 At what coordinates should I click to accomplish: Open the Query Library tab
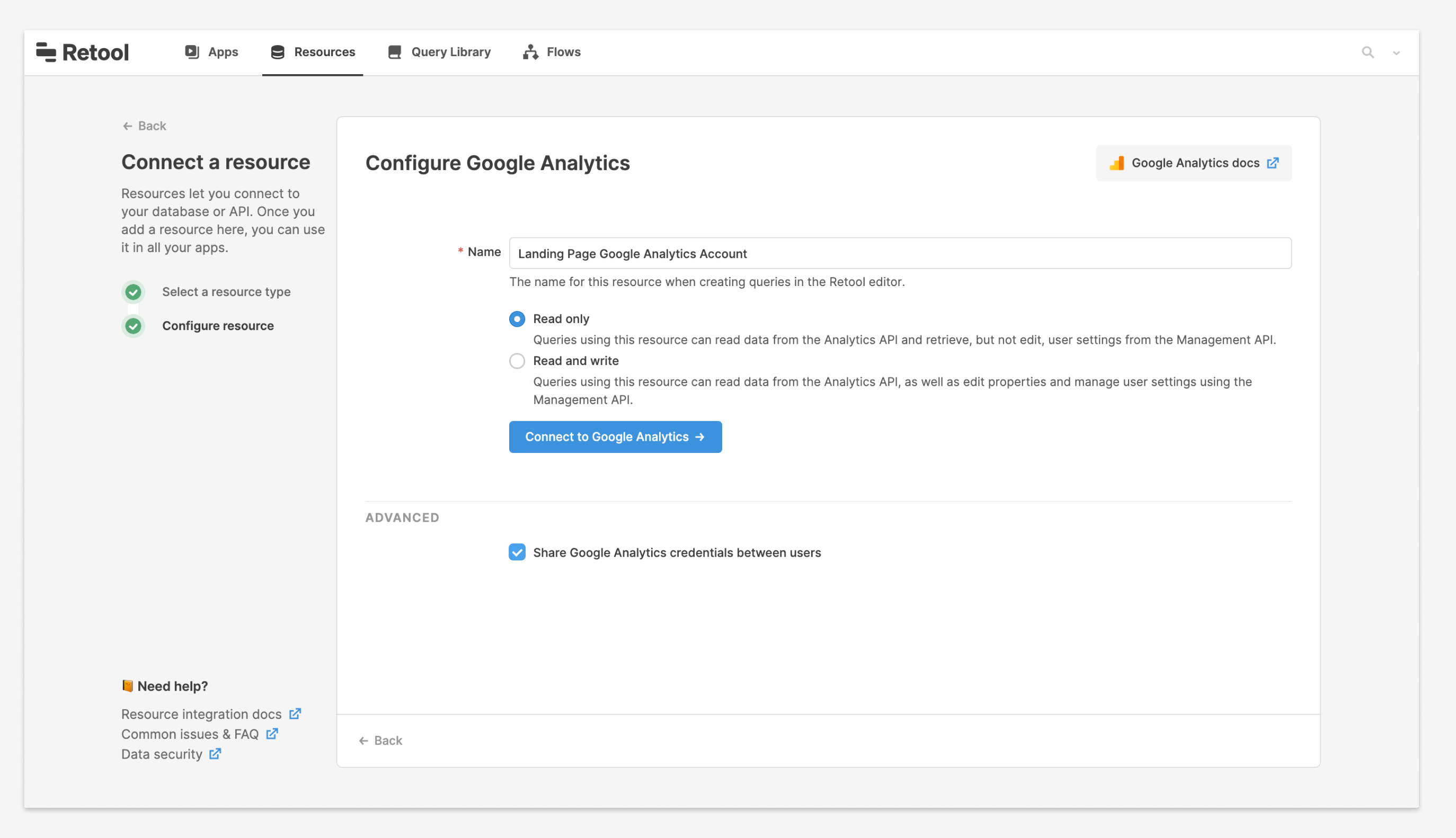point(439,52)
